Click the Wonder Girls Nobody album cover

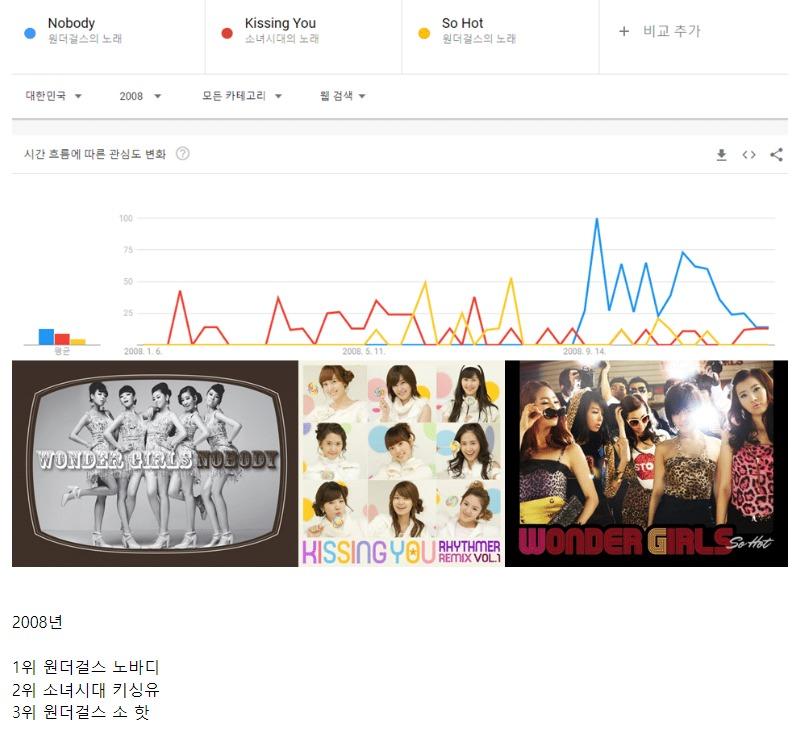tap(155, 463)
